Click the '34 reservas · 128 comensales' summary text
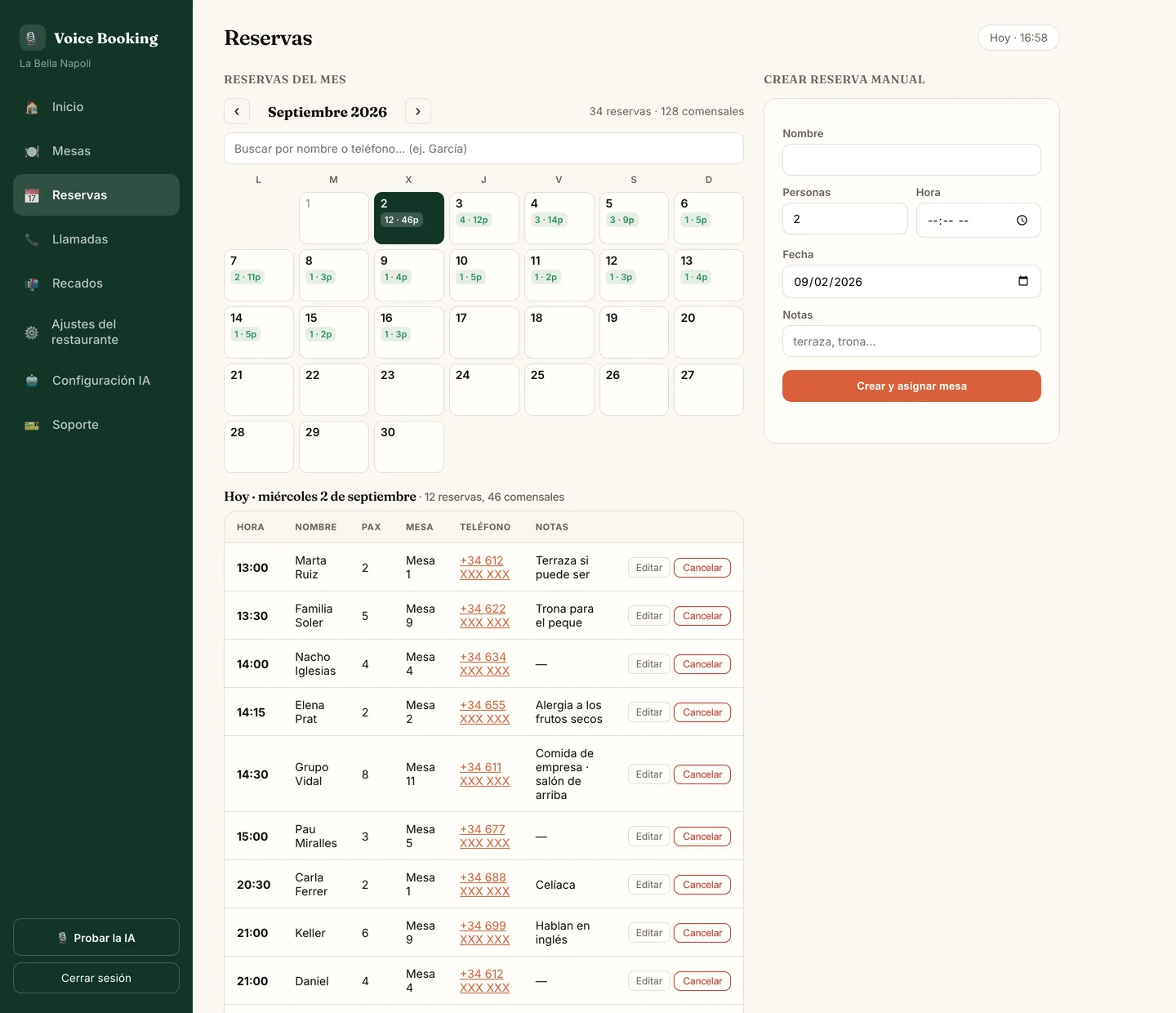The width and height of the screenshot is (1176, 1013). (x=666, y=111)
